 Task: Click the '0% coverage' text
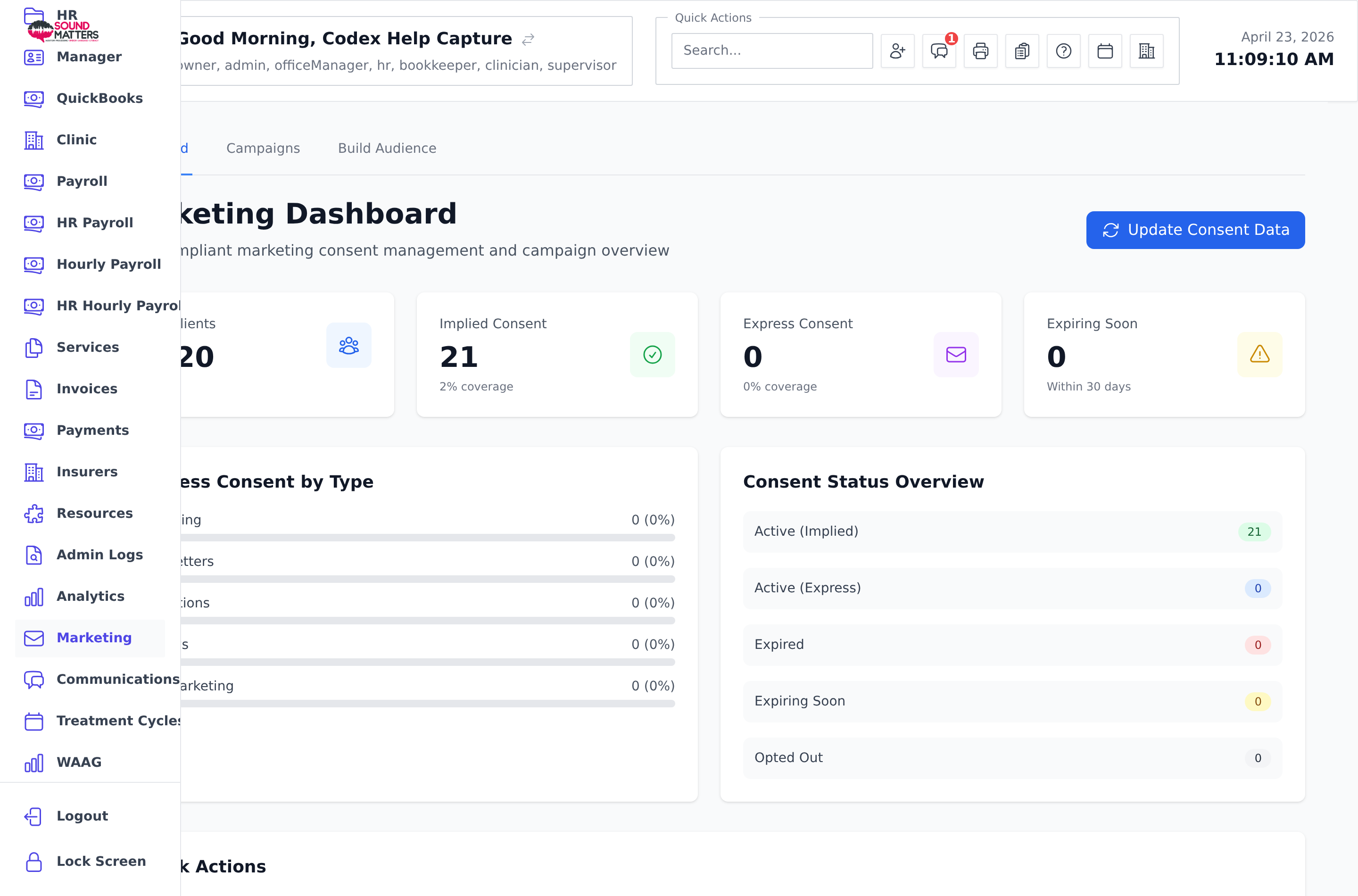780,386
